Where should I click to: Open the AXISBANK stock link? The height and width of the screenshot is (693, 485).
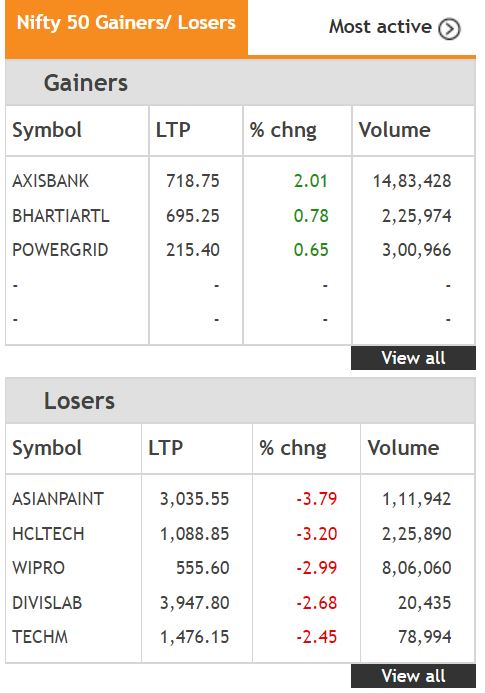50,181
